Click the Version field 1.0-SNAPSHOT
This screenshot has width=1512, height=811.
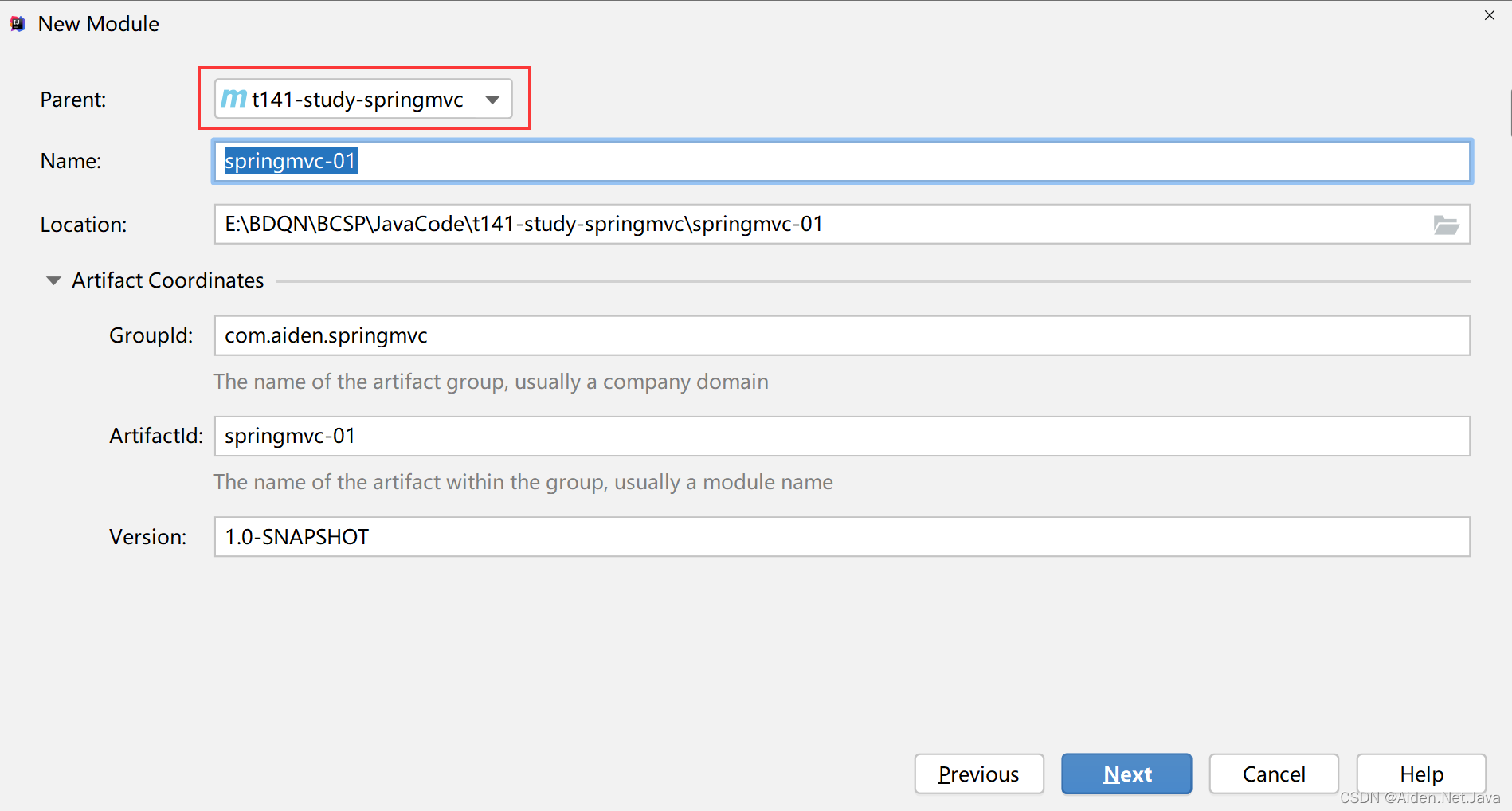(x=842, y=536)
